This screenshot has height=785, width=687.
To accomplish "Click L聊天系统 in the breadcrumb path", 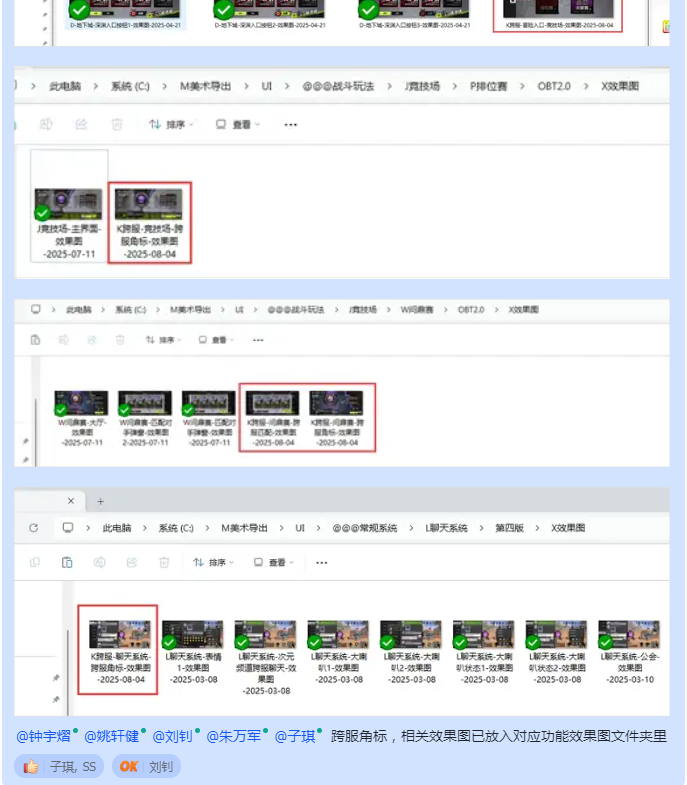I will click(446, 527).
